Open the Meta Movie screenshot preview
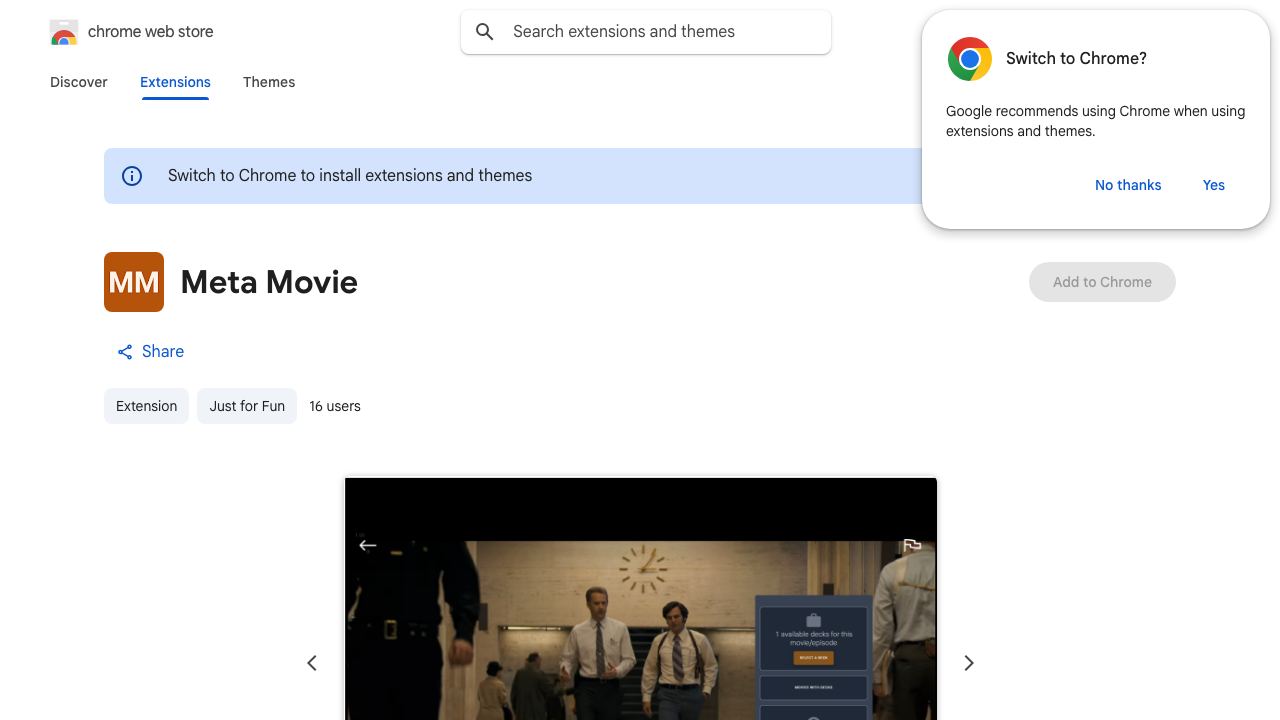This screenshot has height=720, width=1280. coord(641,599)
